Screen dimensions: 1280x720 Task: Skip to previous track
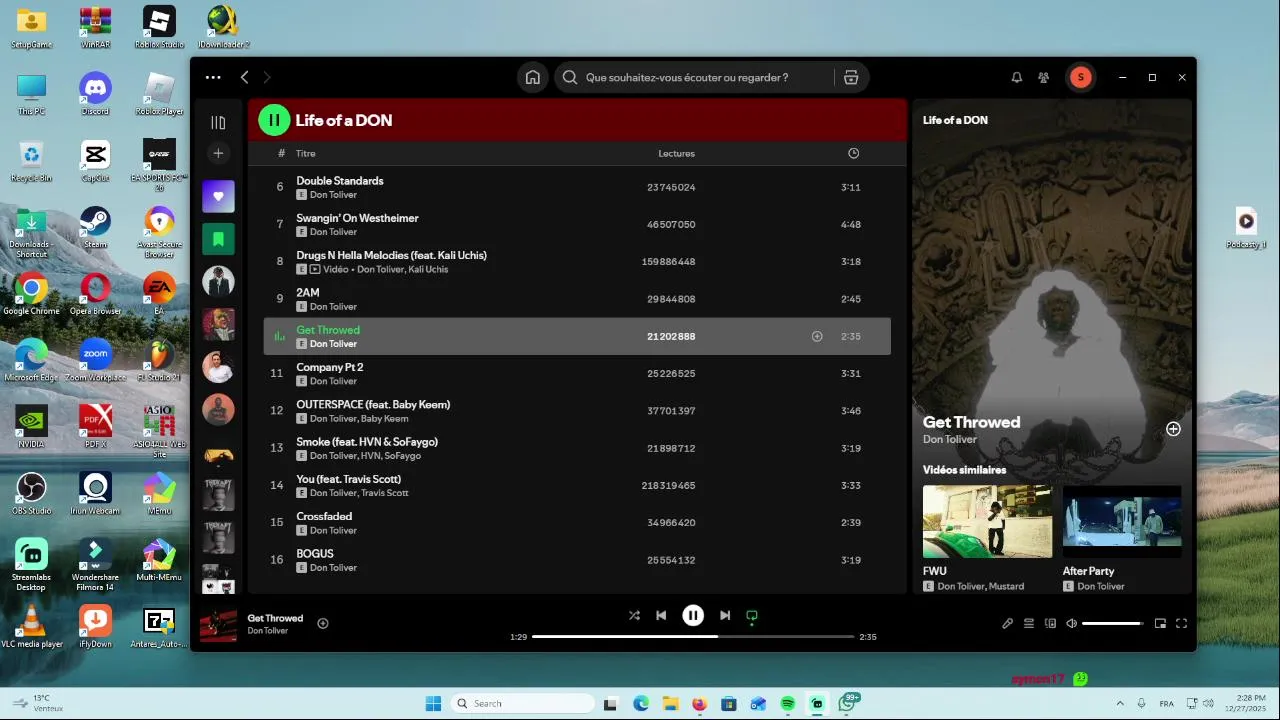click(x=661, y=615)
